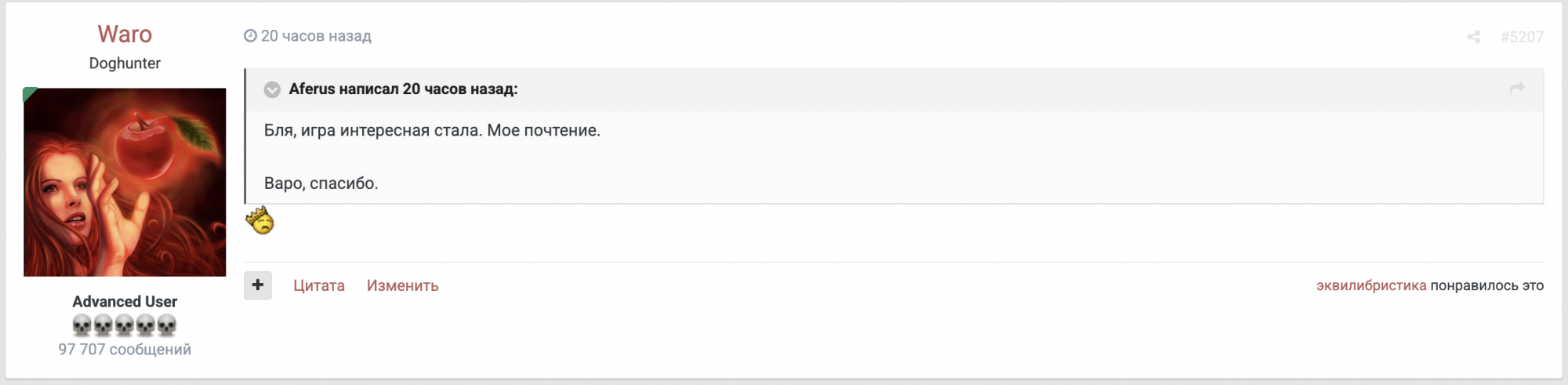This screenshot has width=1568, height=385.
Task: Collapse the Aferus quote block
Action: [272, 89]
